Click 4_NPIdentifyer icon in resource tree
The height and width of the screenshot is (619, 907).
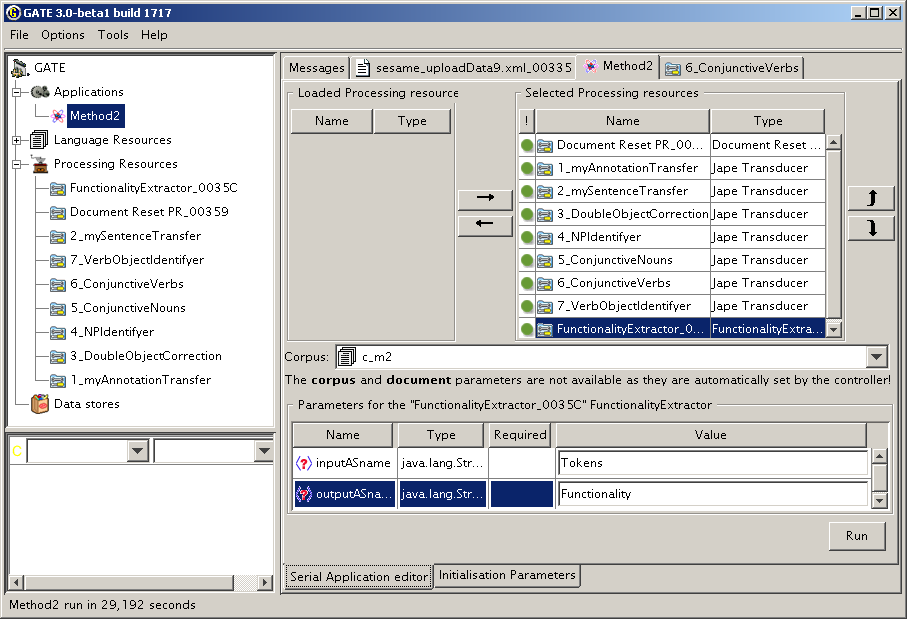point(58,333)
